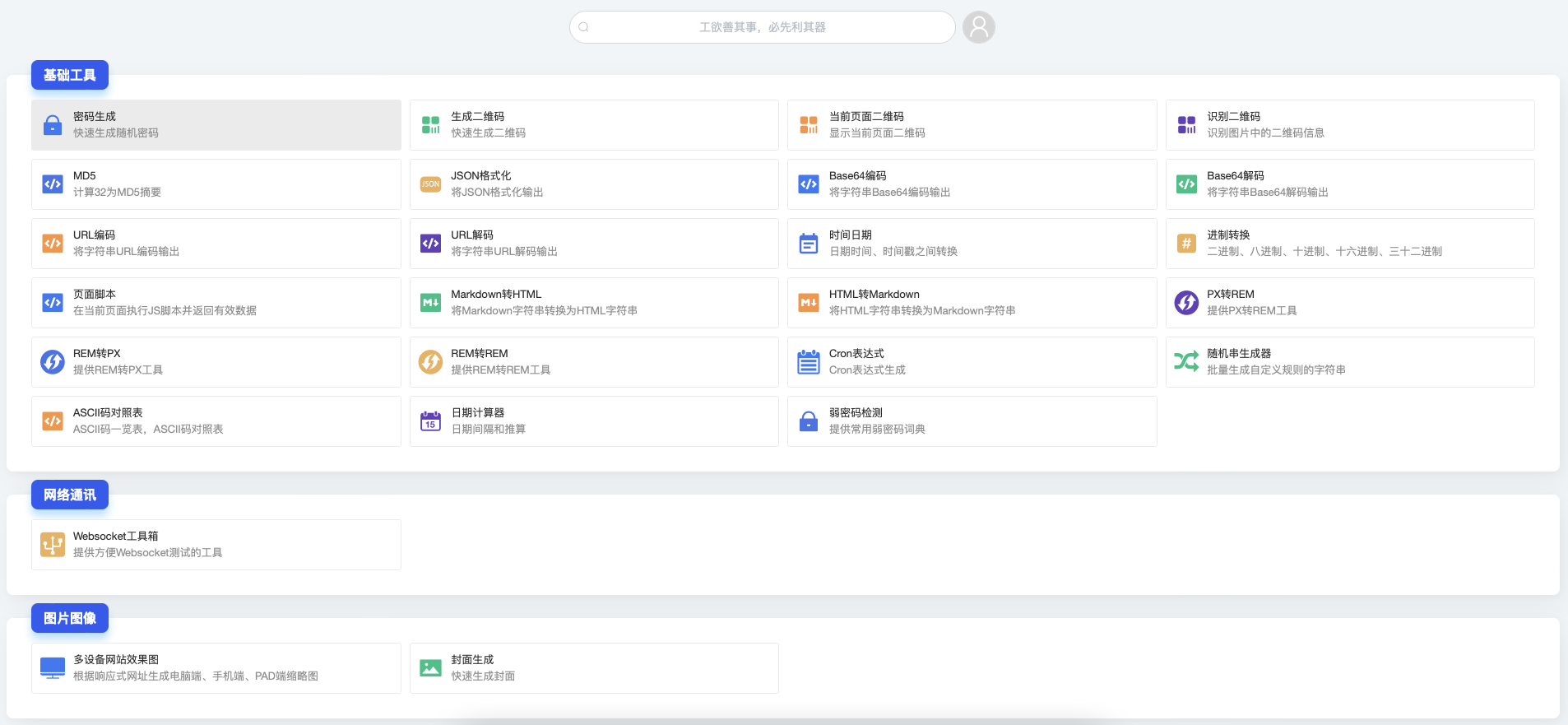Click the JSON icon for JSON格式化

pyautogui.click(x=430, y=184)
